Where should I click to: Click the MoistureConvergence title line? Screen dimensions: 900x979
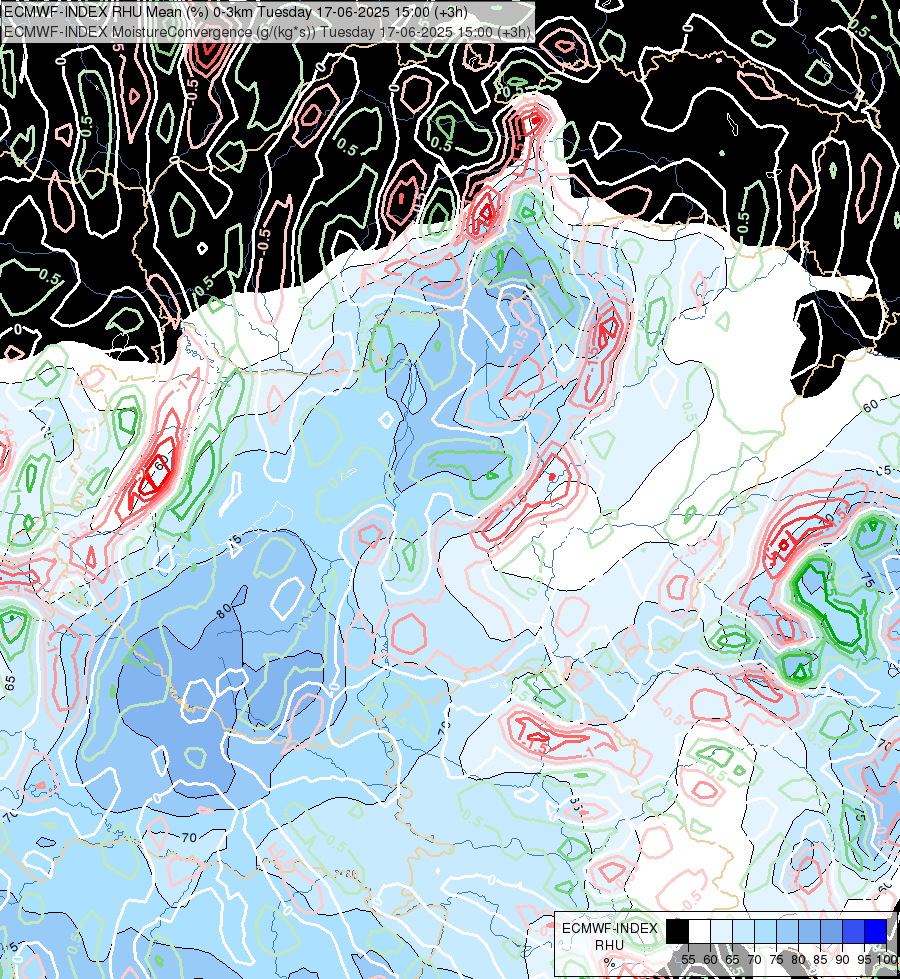[267, 32]
